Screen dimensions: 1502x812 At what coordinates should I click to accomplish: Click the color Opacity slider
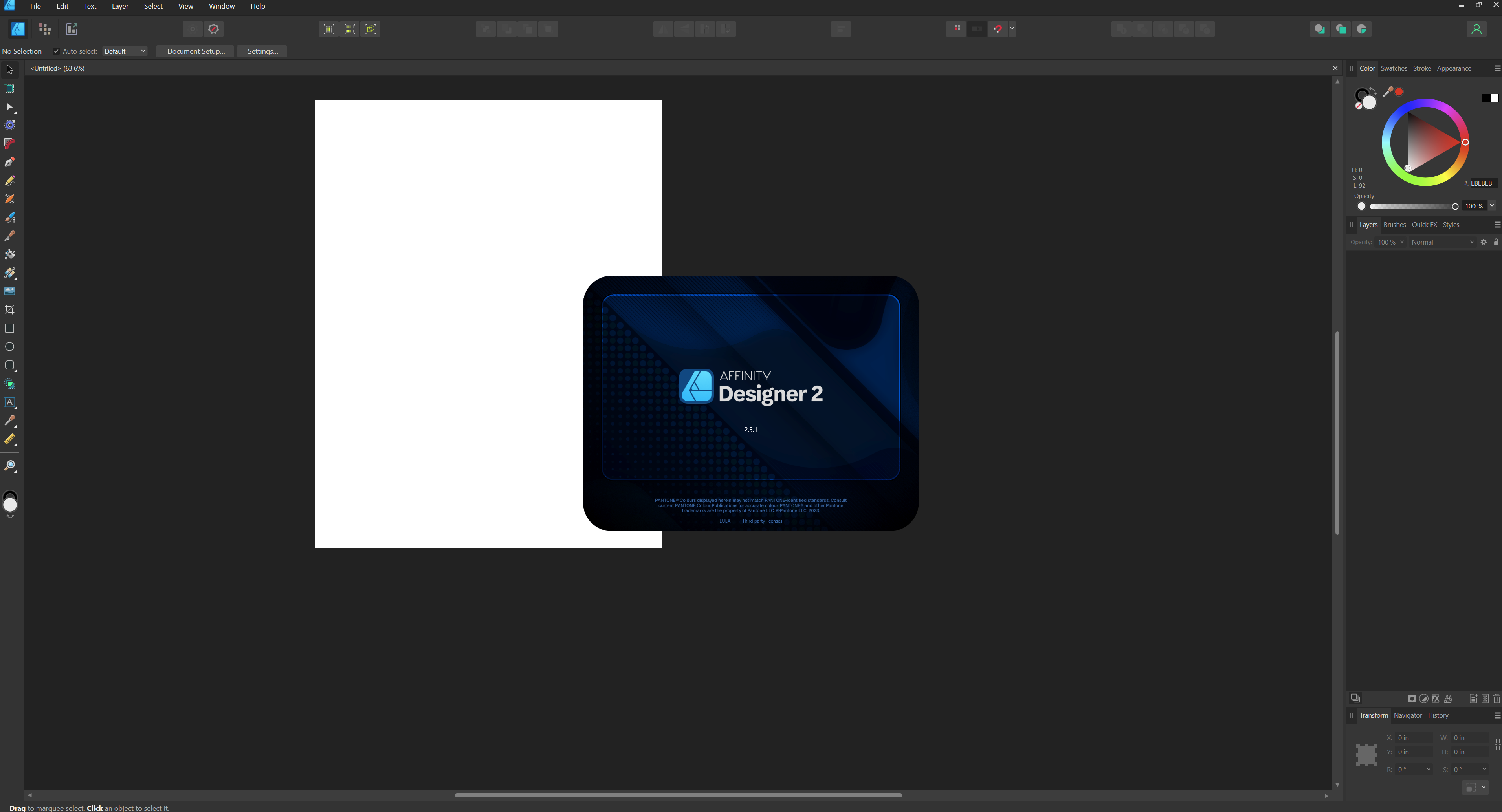[1411, 207]
